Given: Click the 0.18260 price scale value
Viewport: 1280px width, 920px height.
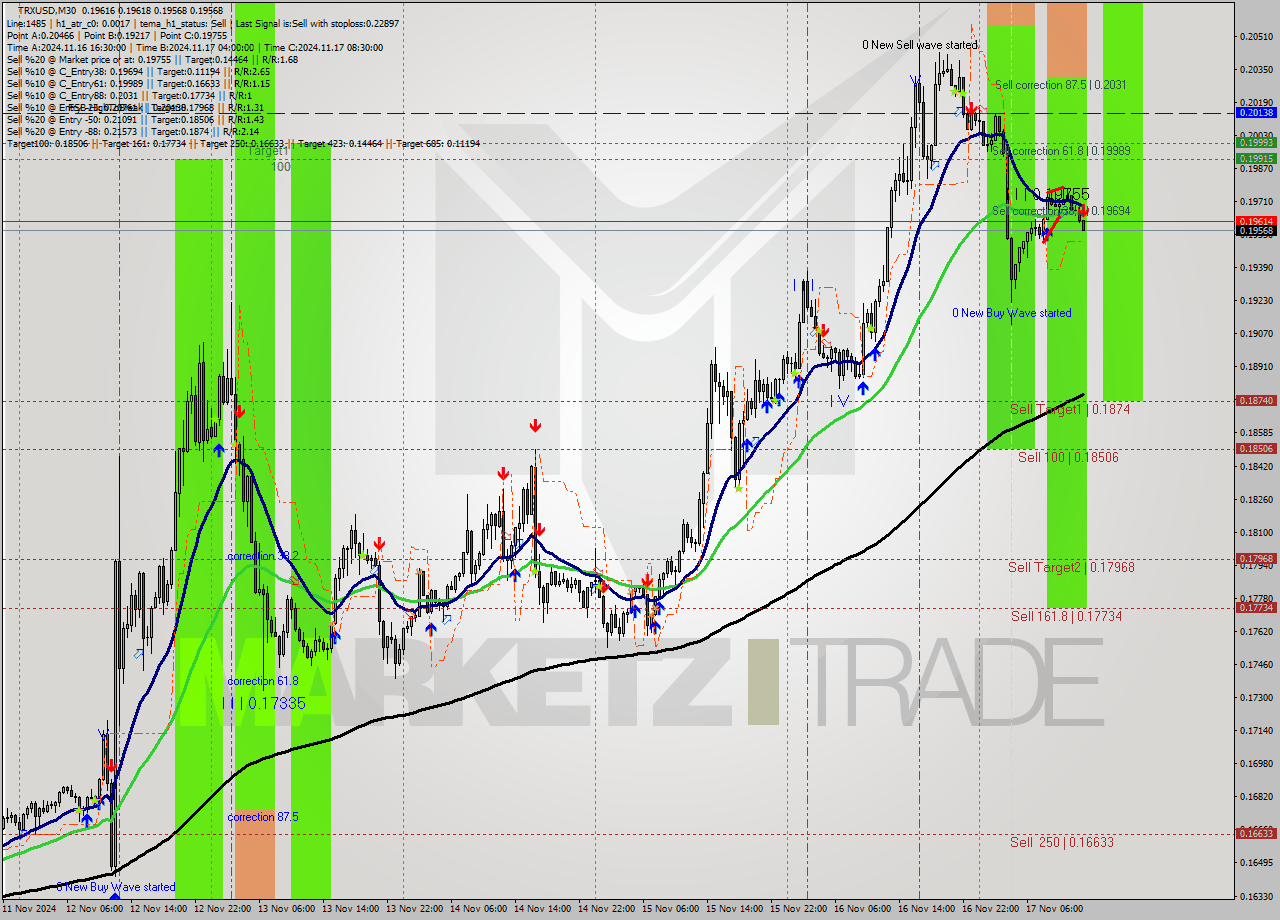Looking at the screenshot, I should 1256,499.
